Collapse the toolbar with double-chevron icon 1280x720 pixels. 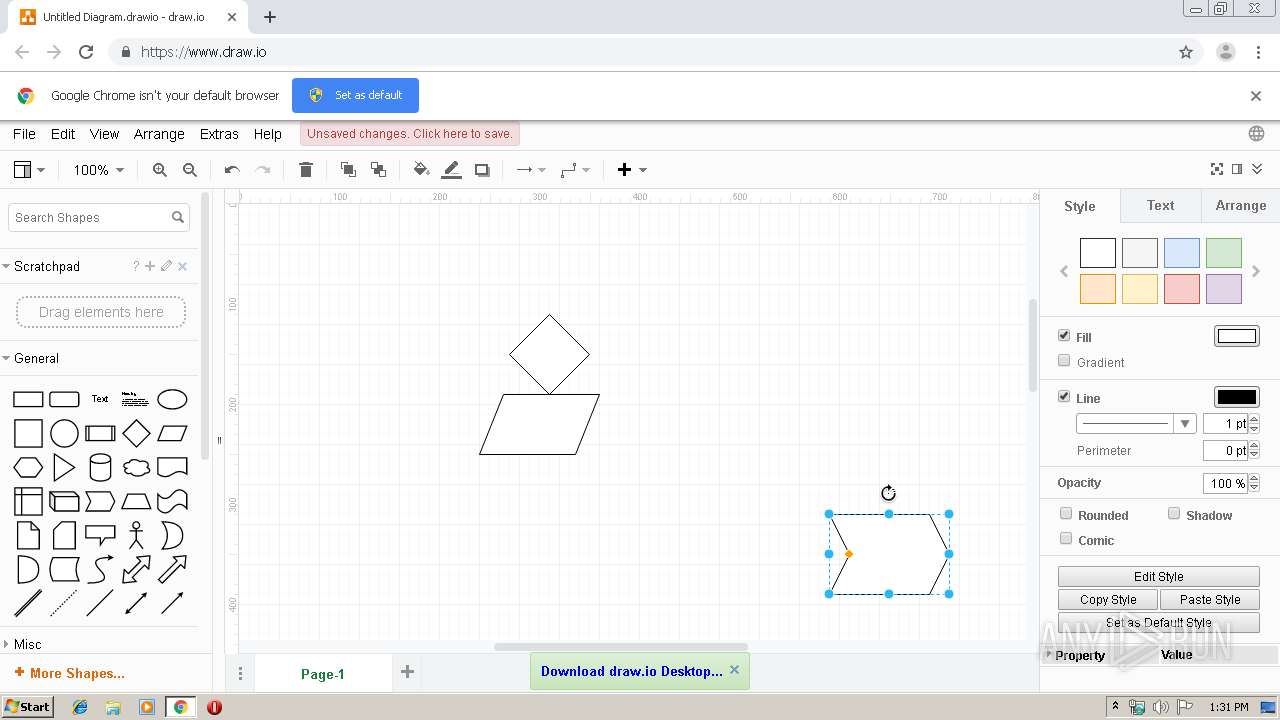pos(1257,170)
